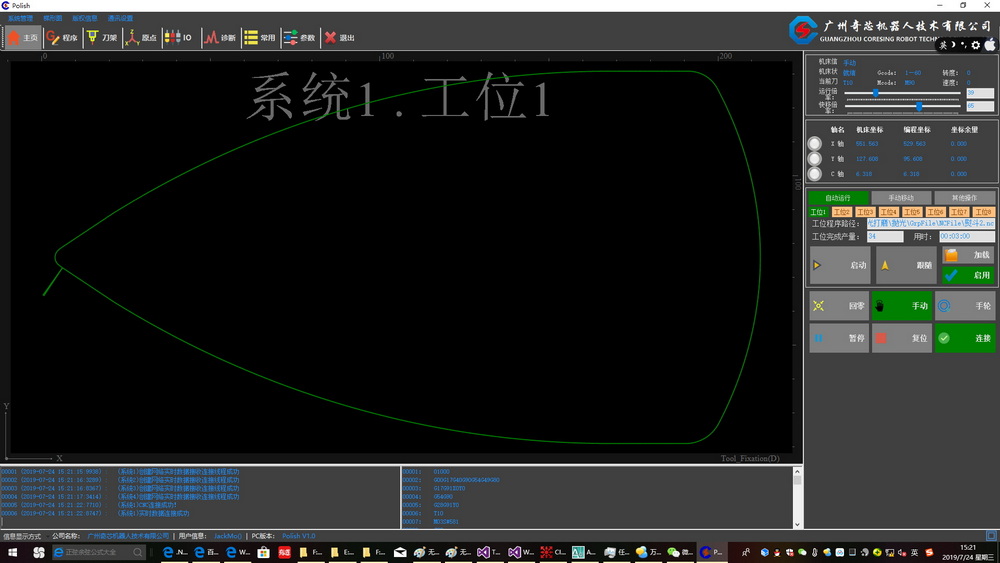
Task: Open the 诊断 diagnostics icon
Action: (x=219, y=38)
